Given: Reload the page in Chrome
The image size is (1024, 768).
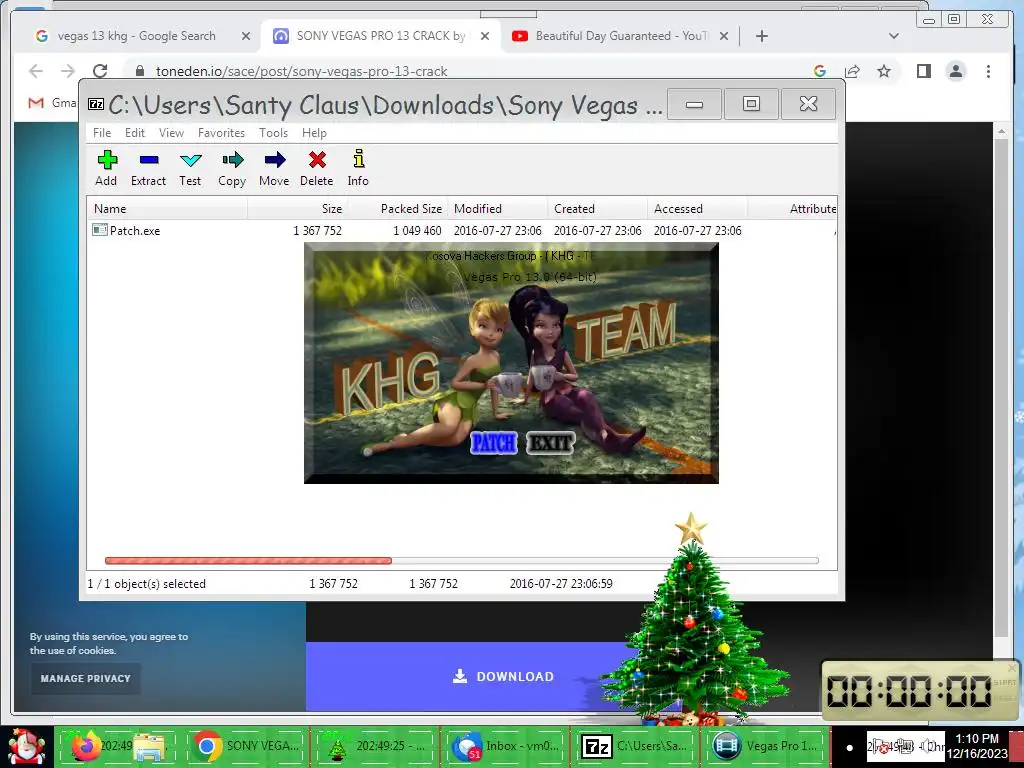Looking at the screenshot, I should 100,71.
